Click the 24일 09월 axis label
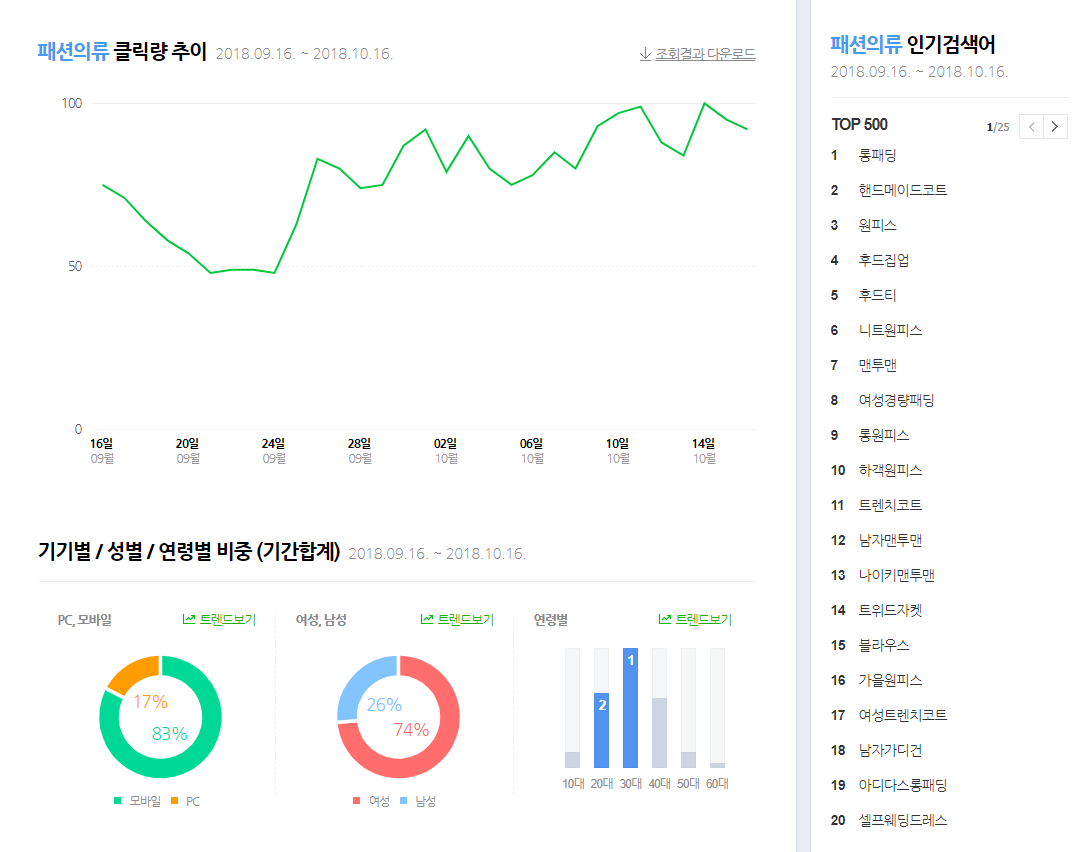This screenshot has height=852, width=1083. click(274, 451)
